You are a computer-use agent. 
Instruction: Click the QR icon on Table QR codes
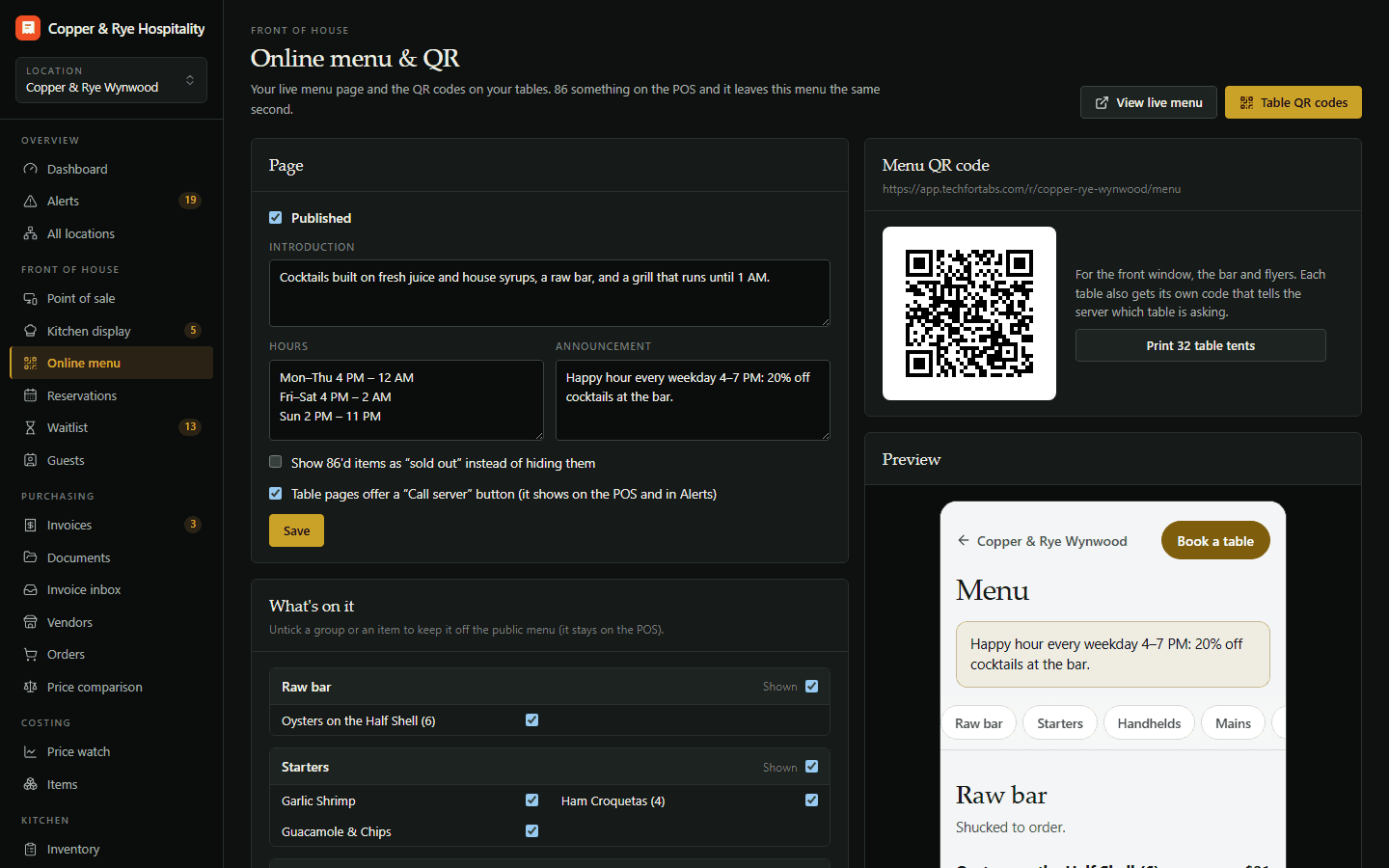(1246, 102)
